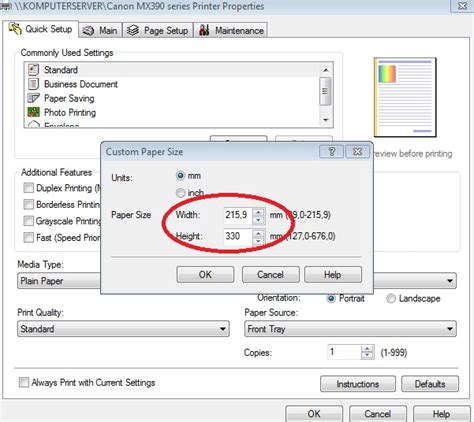
Task: Click the Width input field
Action: (x=238, y=215)
